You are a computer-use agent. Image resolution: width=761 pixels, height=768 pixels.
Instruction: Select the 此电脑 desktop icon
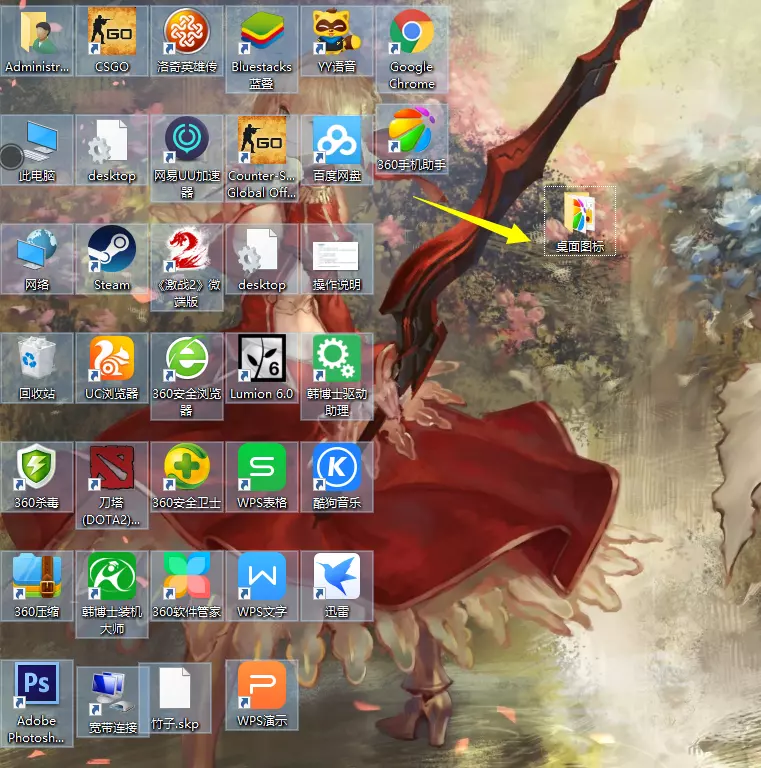[37, 150]
